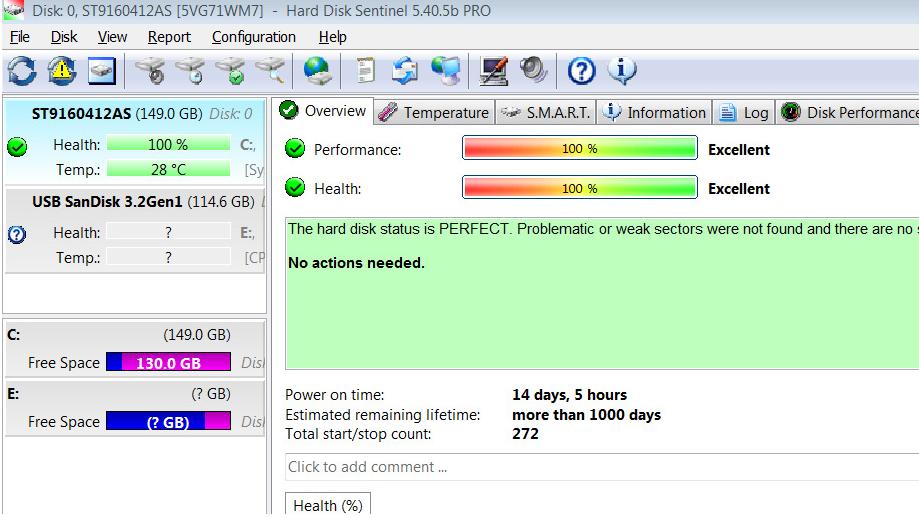
Task: Click the 'more than 1000 days' lifetime value
Action: click(x=586, y=414)
